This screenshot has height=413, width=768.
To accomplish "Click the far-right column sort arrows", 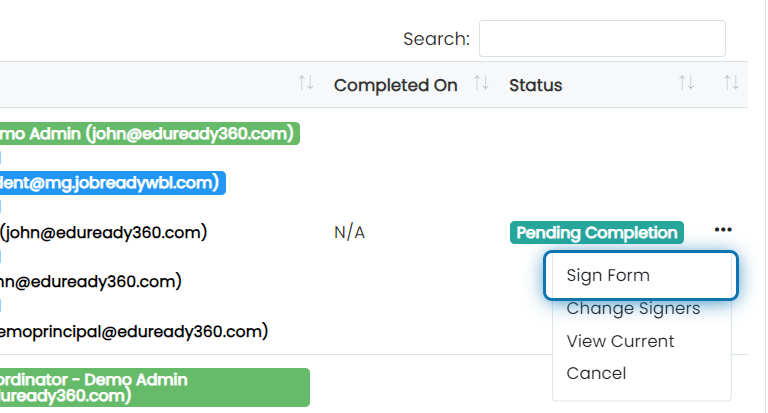I will point(731,83).
